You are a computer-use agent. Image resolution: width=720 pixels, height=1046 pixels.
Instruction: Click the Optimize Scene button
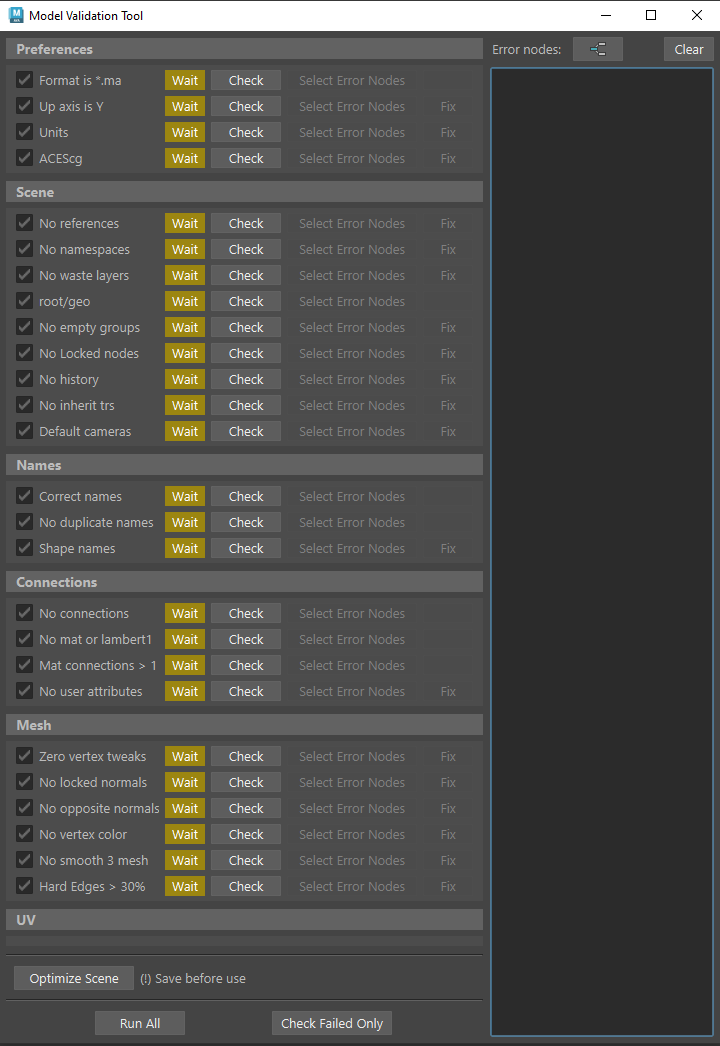pyautogui.click(x=74, y=978)
